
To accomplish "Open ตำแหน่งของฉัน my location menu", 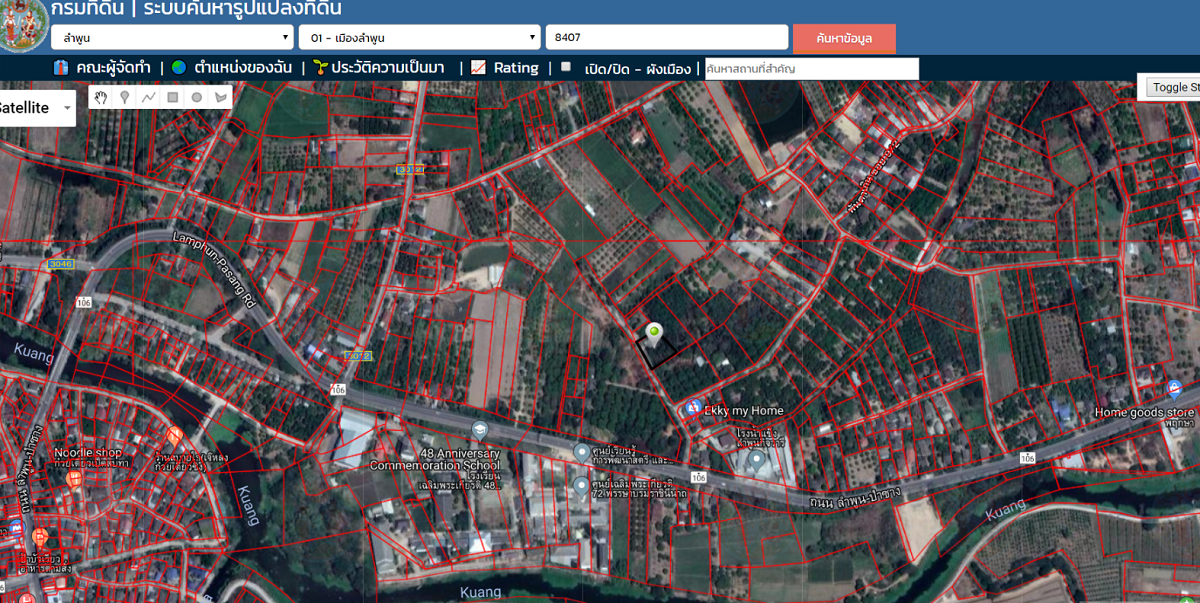I will 243,68.
